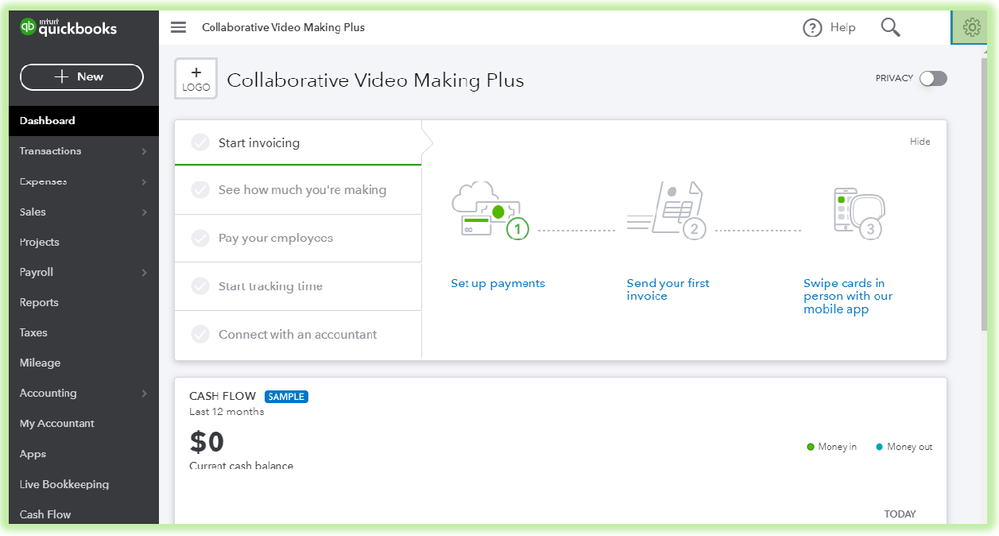Click the See how much you're making check circle
Screen dimensions: 999x536
(200, 190)
